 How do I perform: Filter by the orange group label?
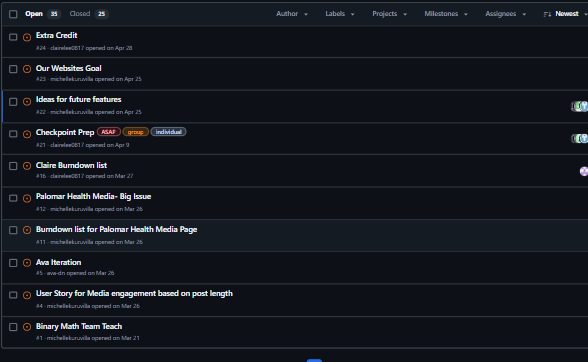point(135,132)
